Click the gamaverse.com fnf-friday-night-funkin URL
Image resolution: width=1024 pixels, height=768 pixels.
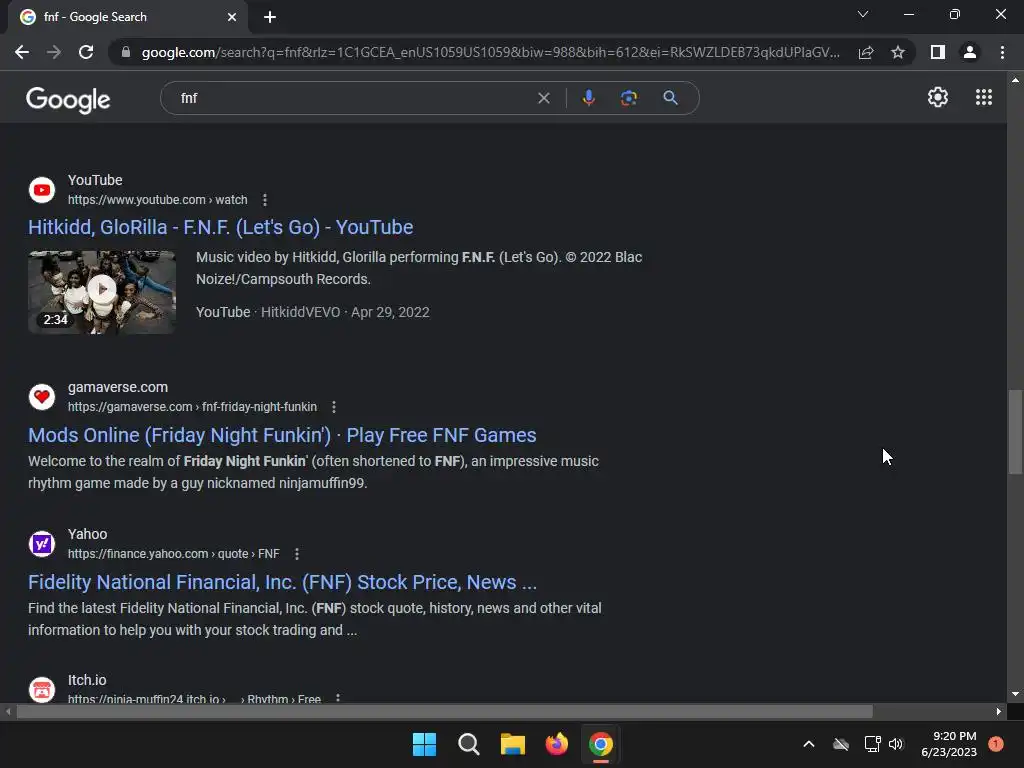pyautogui.click(x=192, y=407)
